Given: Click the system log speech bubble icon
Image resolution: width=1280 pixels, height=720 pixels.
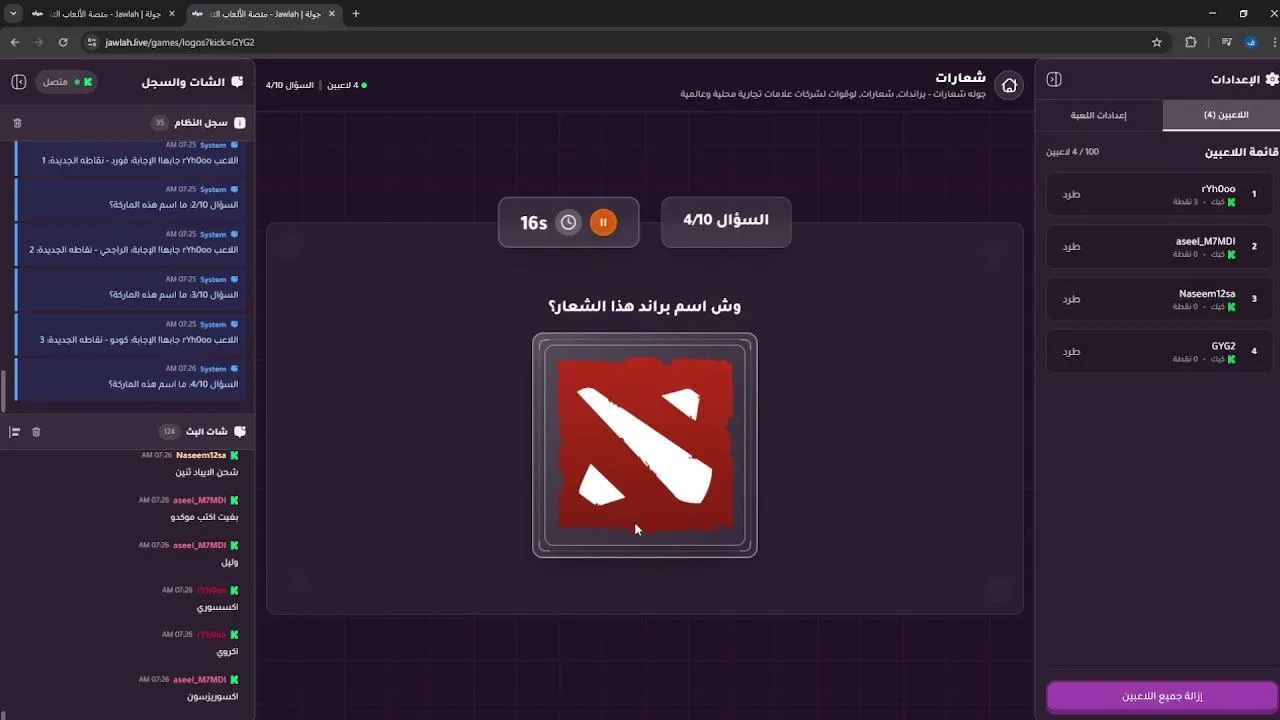Looking at the screenshot, I should (240, 123).
